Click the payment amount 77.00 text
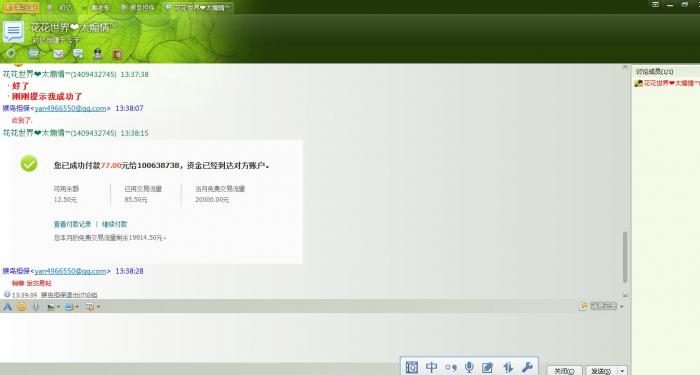 [111, 165]
